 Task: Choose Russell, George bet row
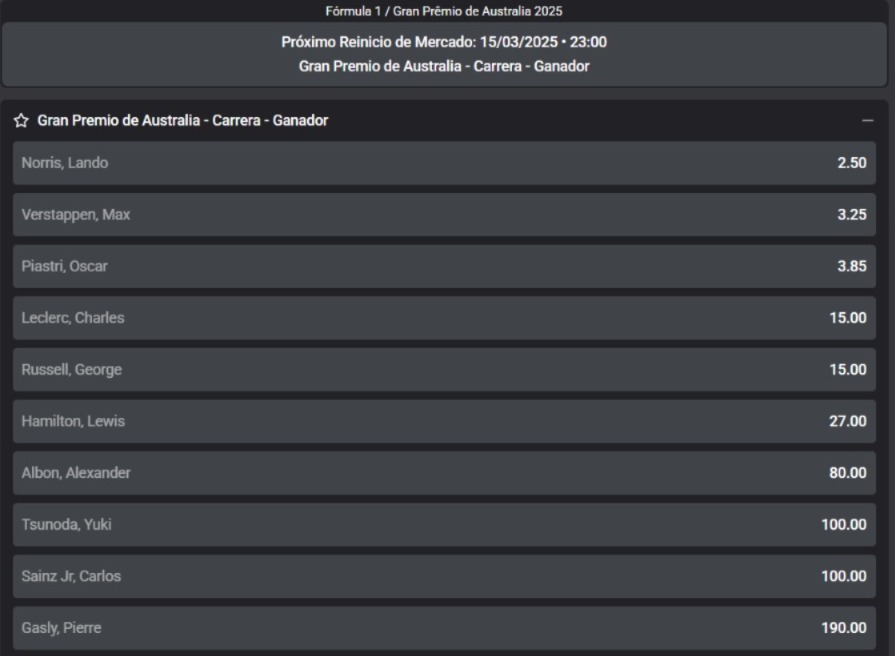click(444, 369)
